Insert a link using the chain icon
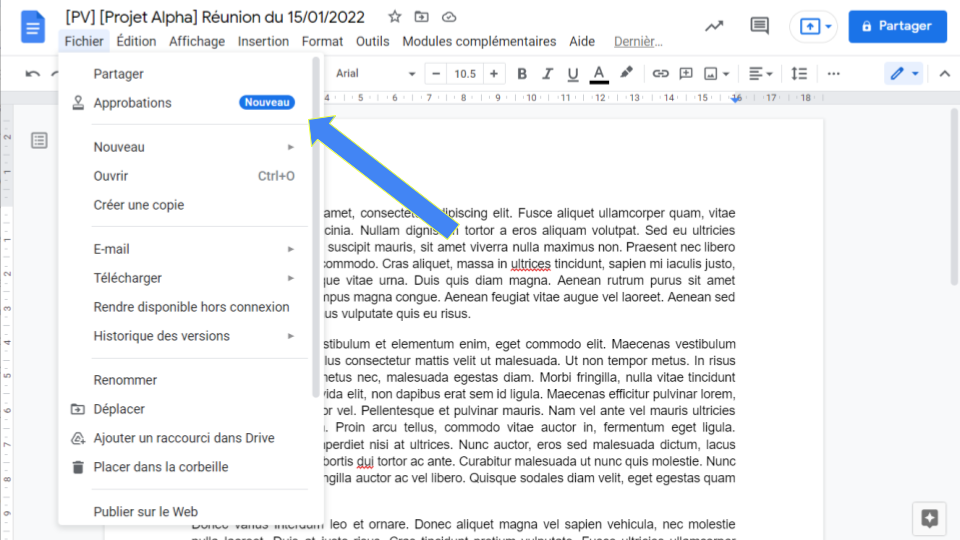The width and height of the screenshot is (960, 540). coord(660,74)
